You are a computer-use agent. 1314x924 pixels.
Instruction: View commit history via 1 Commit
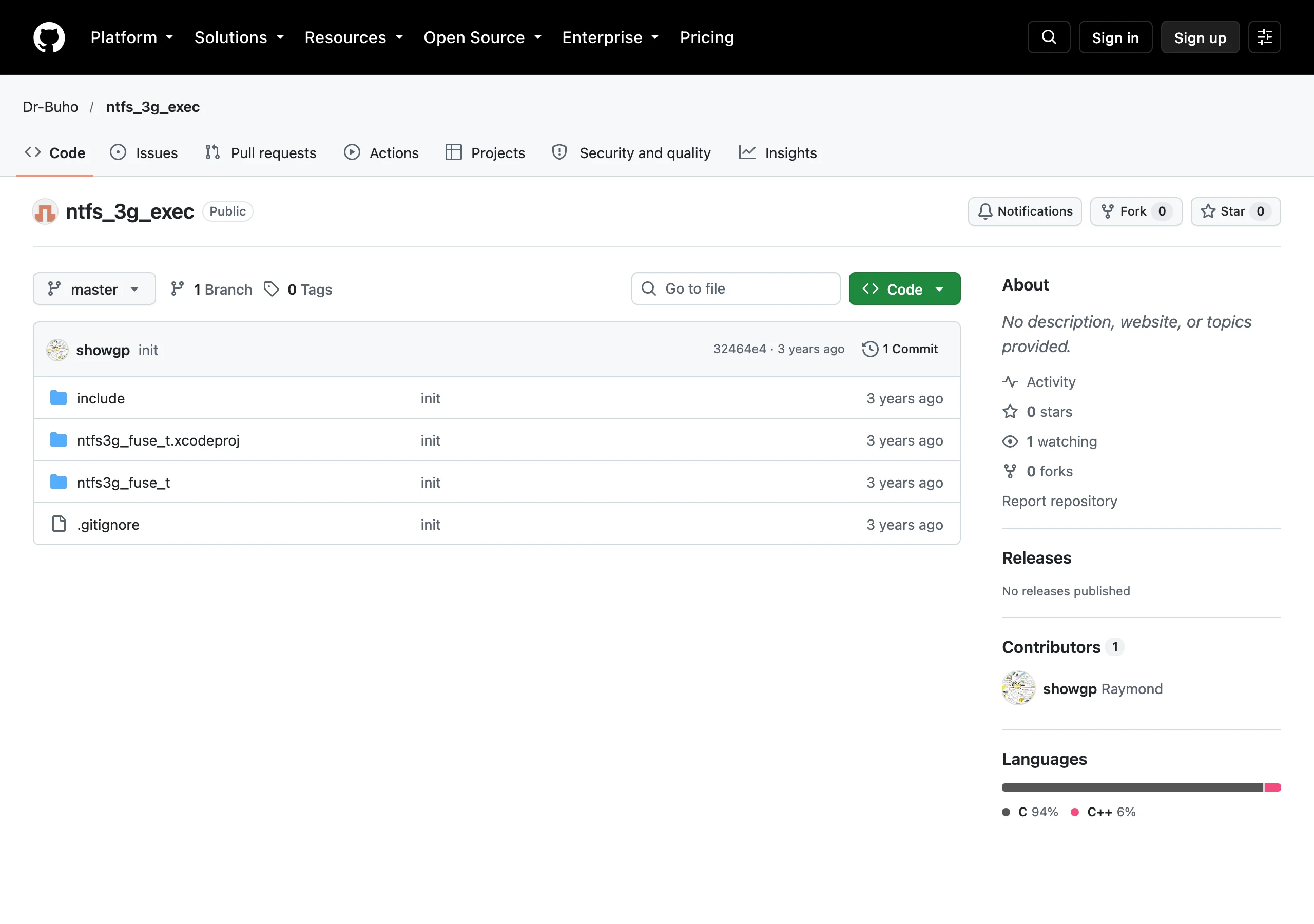click(900, 349)
